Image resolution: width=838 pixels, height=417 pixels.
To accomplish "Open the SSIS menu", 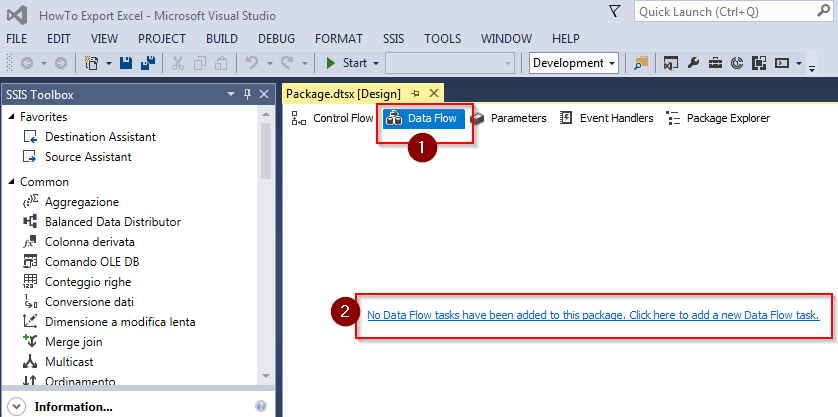I will [393, 39].
